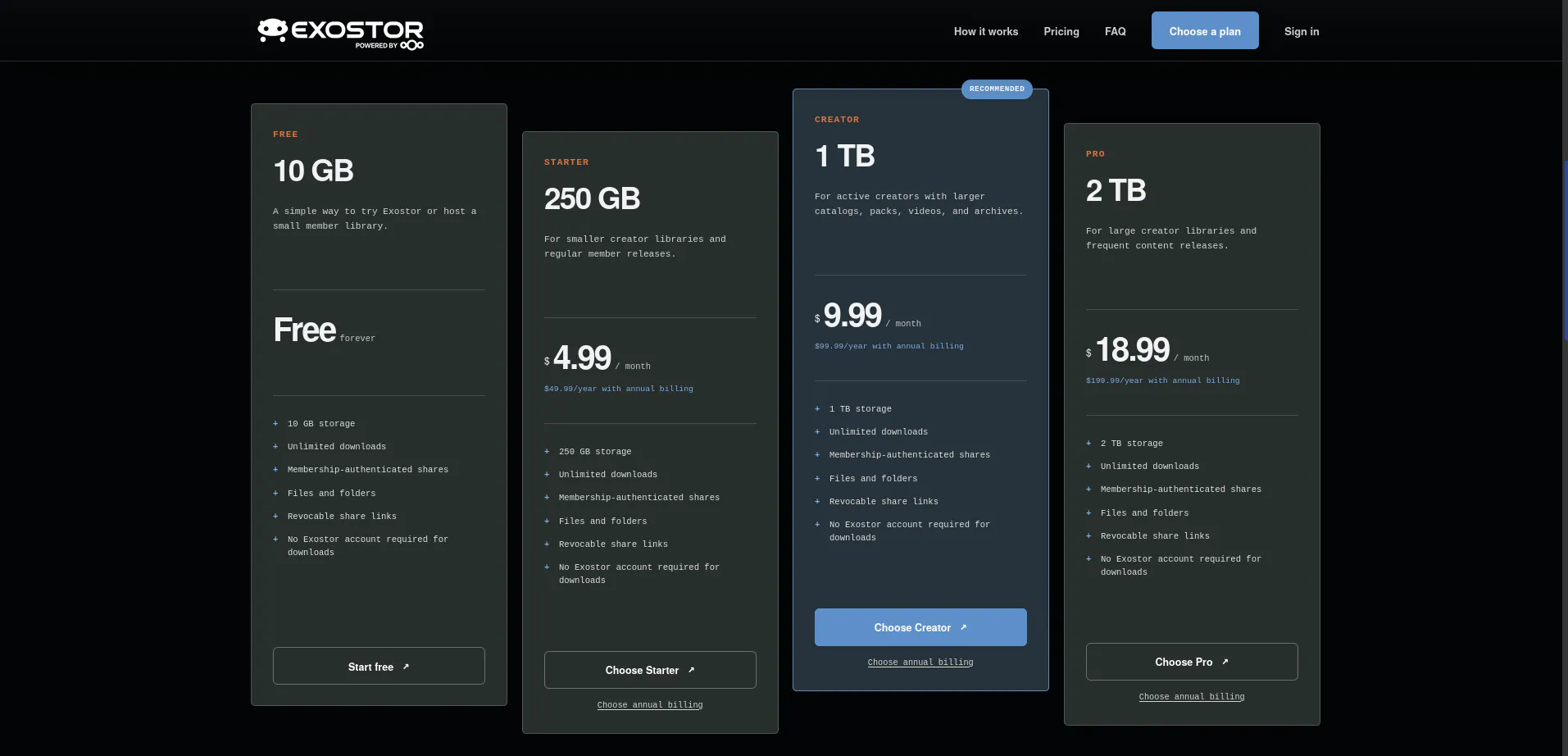Click the $99.99/year with annual billing text
The height and width of the screenshot is (756, 1568).
click(889, 346)
